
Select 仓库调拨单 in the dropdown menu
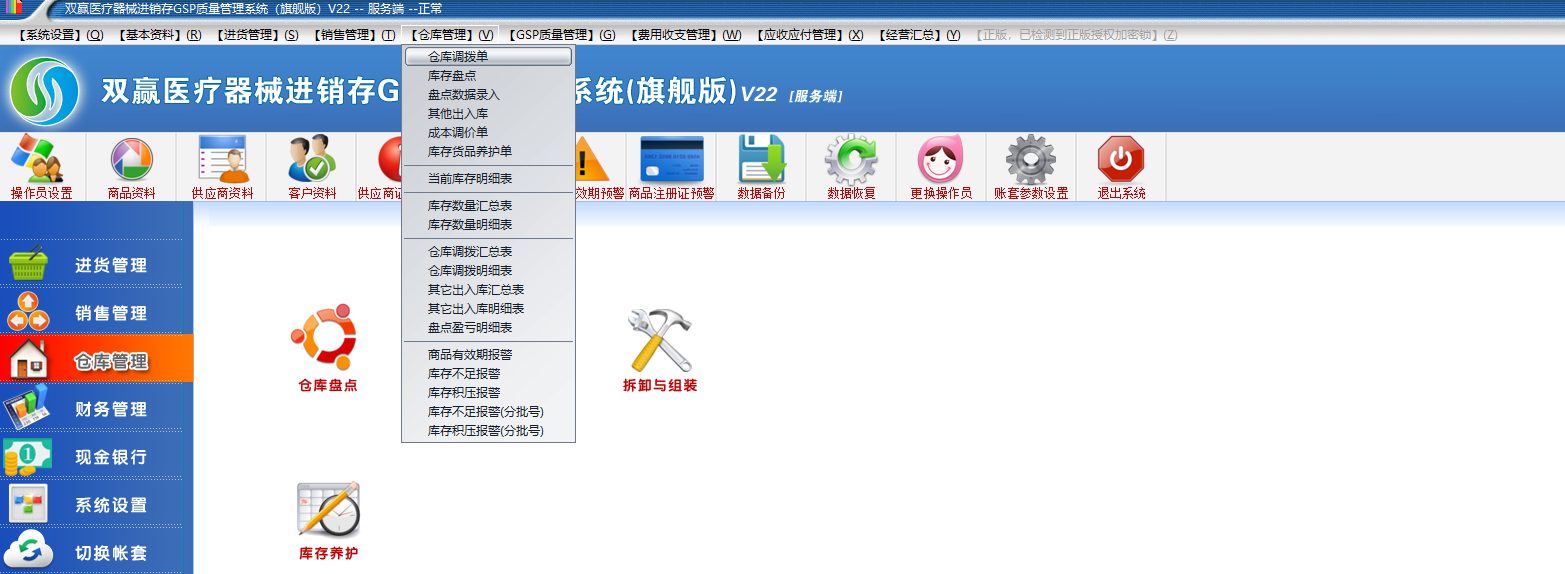tap(488, 57)
